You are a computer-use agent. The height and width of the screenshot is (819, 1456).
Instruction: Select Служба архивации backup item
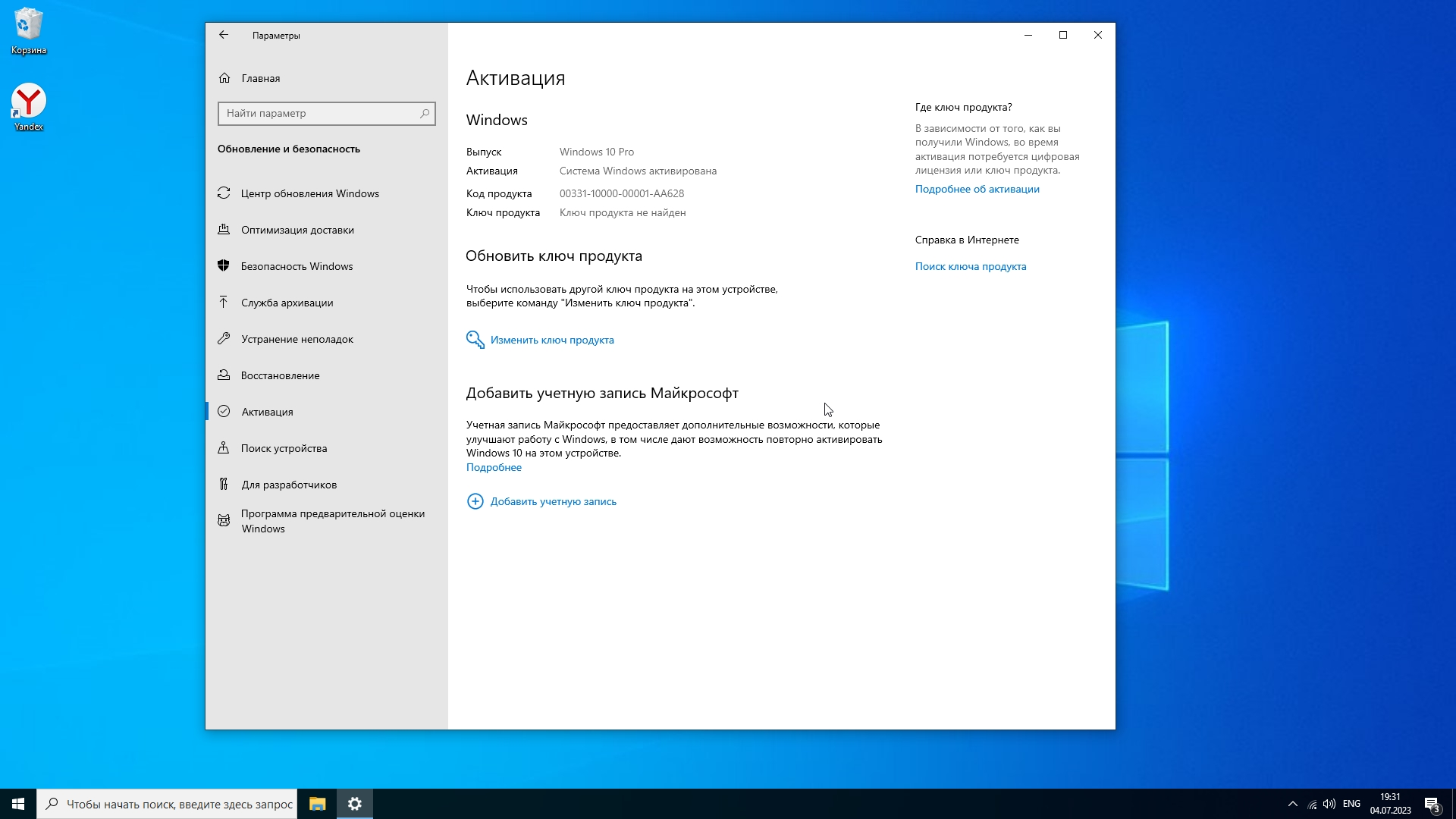[287, 303]
